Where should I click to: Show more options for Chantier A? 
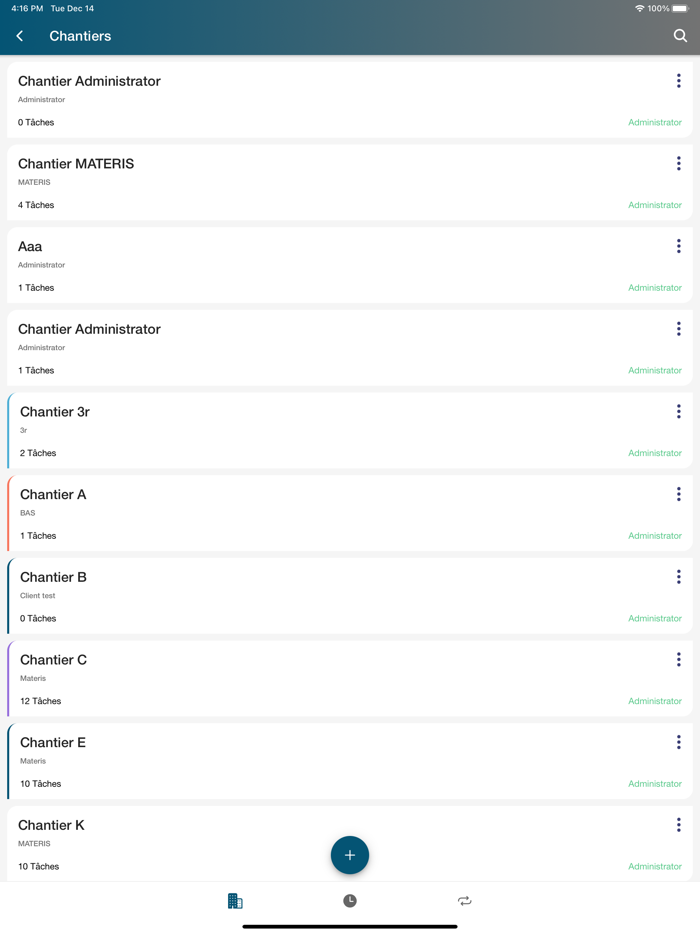pyautogui.click(x=678, y=494)
